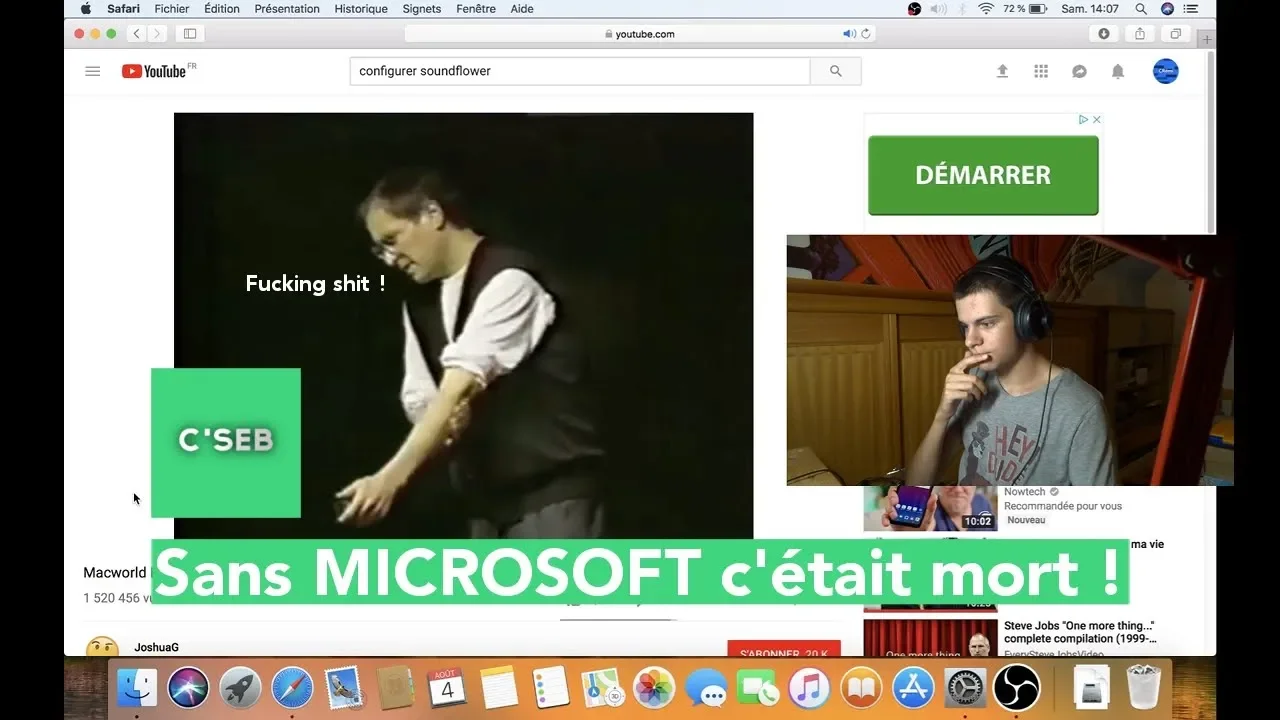Viewport: 1280px width, 720px height.
Task: Click the Steve Jobs video player
Action: (x=463, y=326)
